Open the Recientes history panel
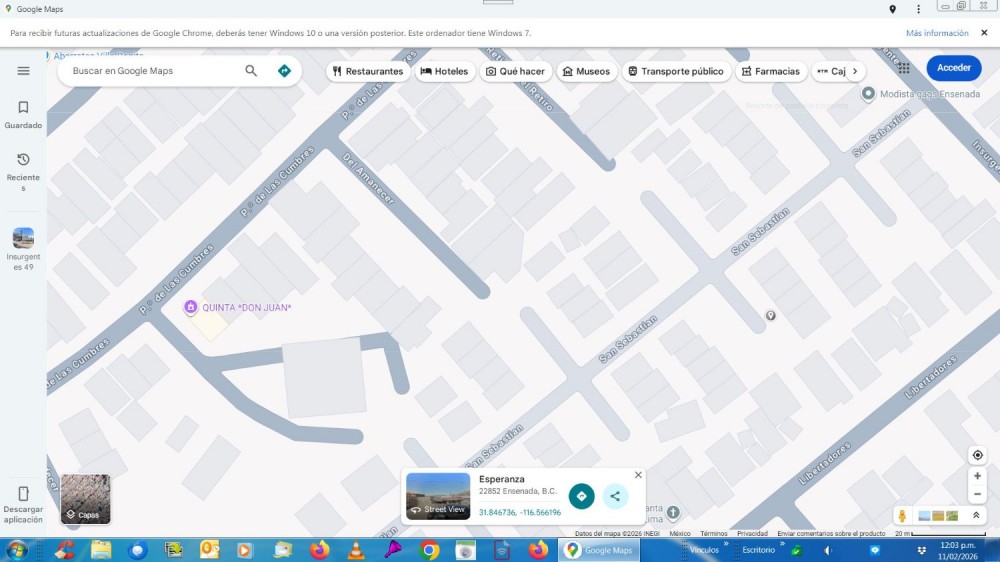This screenshot has width=1000, height=562. point(24,172)
